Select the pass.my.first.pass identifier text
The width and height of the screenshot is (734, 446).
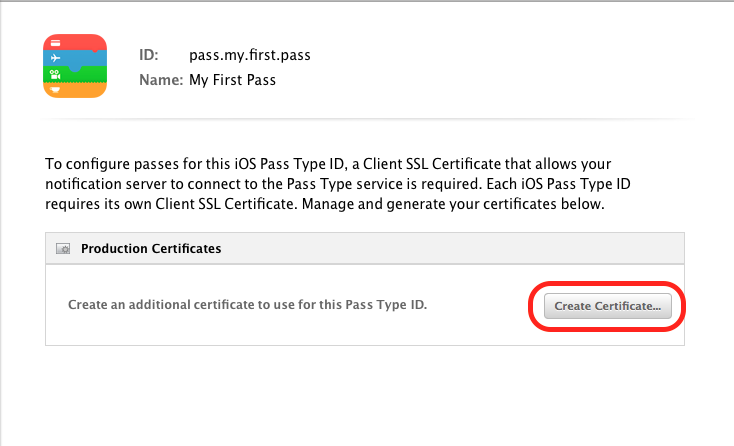point(250,55)
